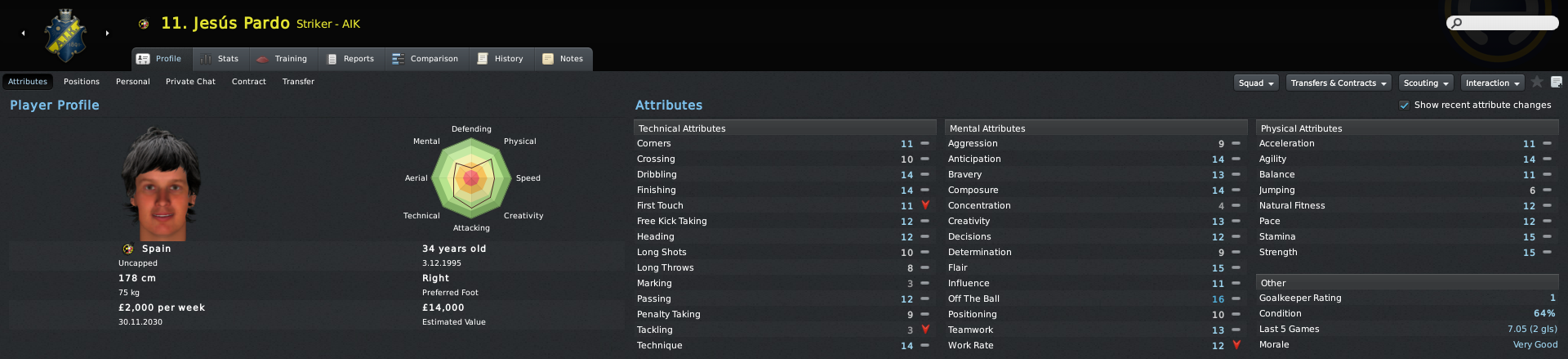1568x359 pixels.
Task: Select the Positions sub-tab
Action: [82, 82]
